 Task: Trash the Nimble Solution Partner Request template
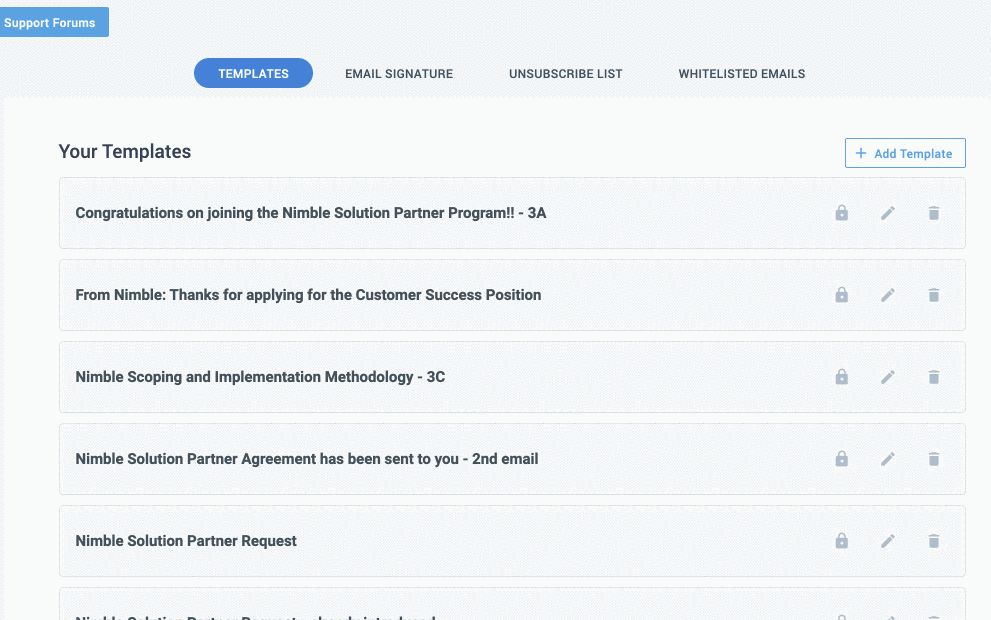click(x=933, y=541)
